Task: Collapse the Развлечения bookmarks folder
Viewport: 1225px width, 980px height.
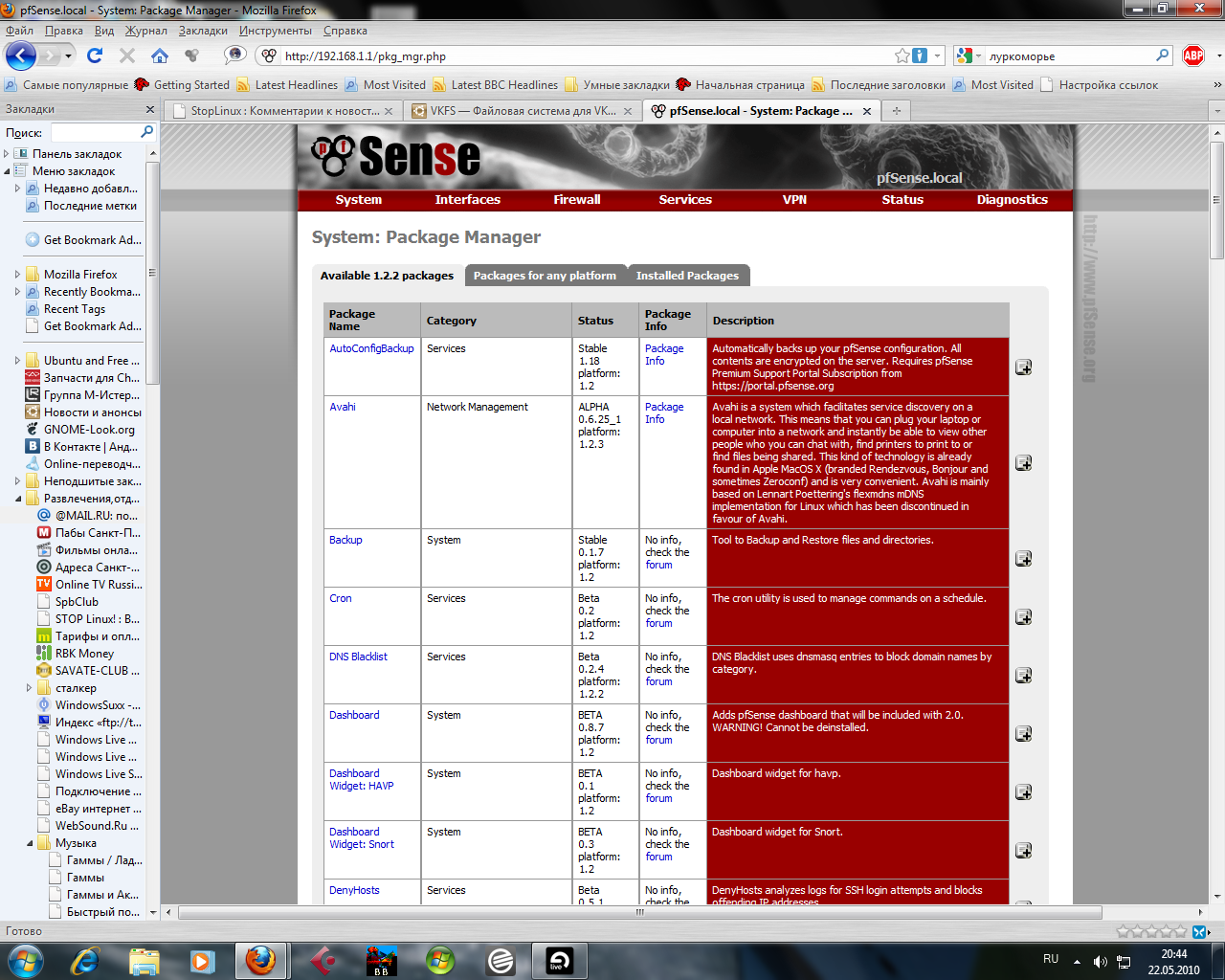Action: 17,499
